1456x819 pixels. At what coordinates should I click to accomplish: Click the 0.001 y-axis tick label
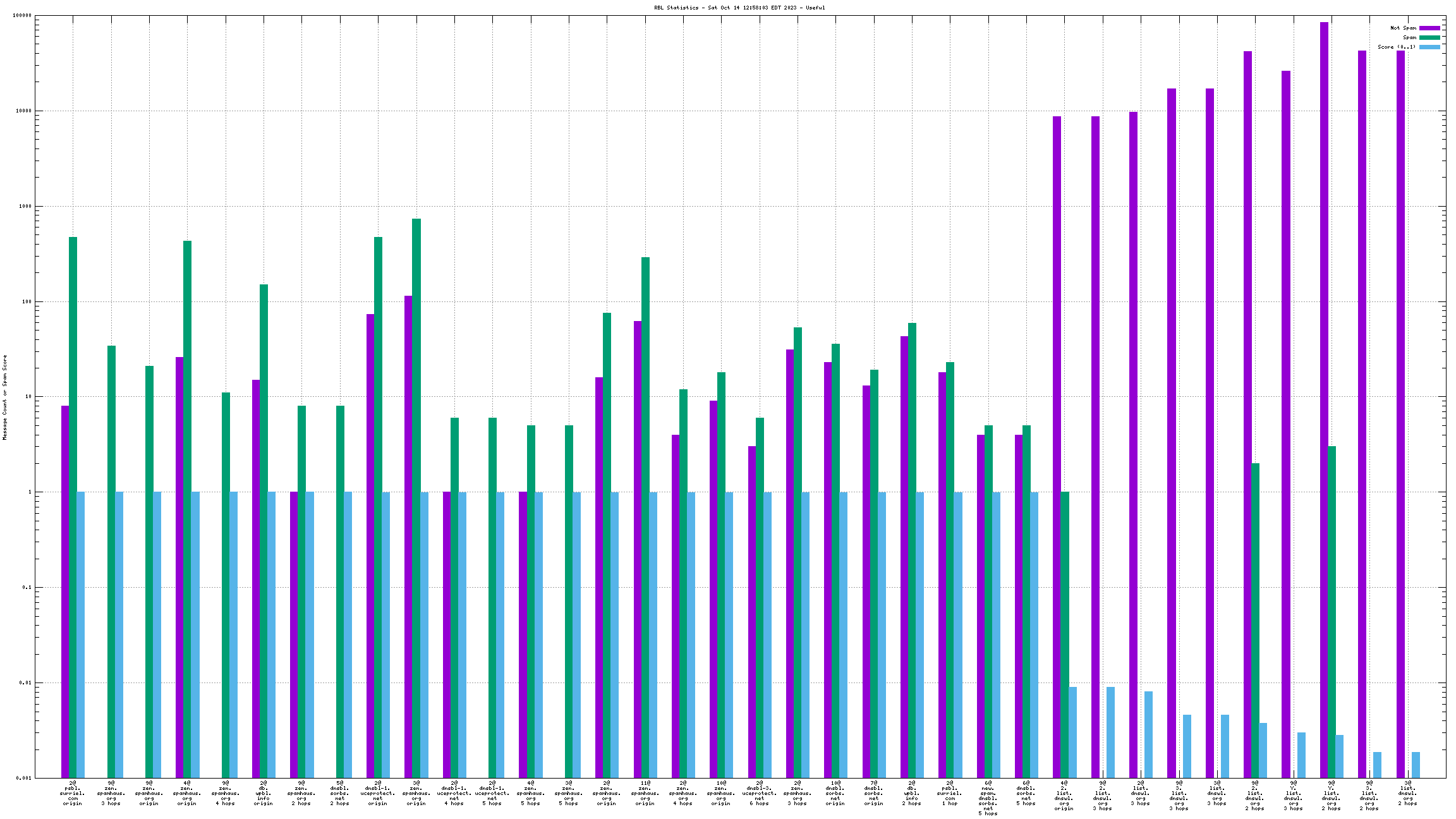point(23,778)
